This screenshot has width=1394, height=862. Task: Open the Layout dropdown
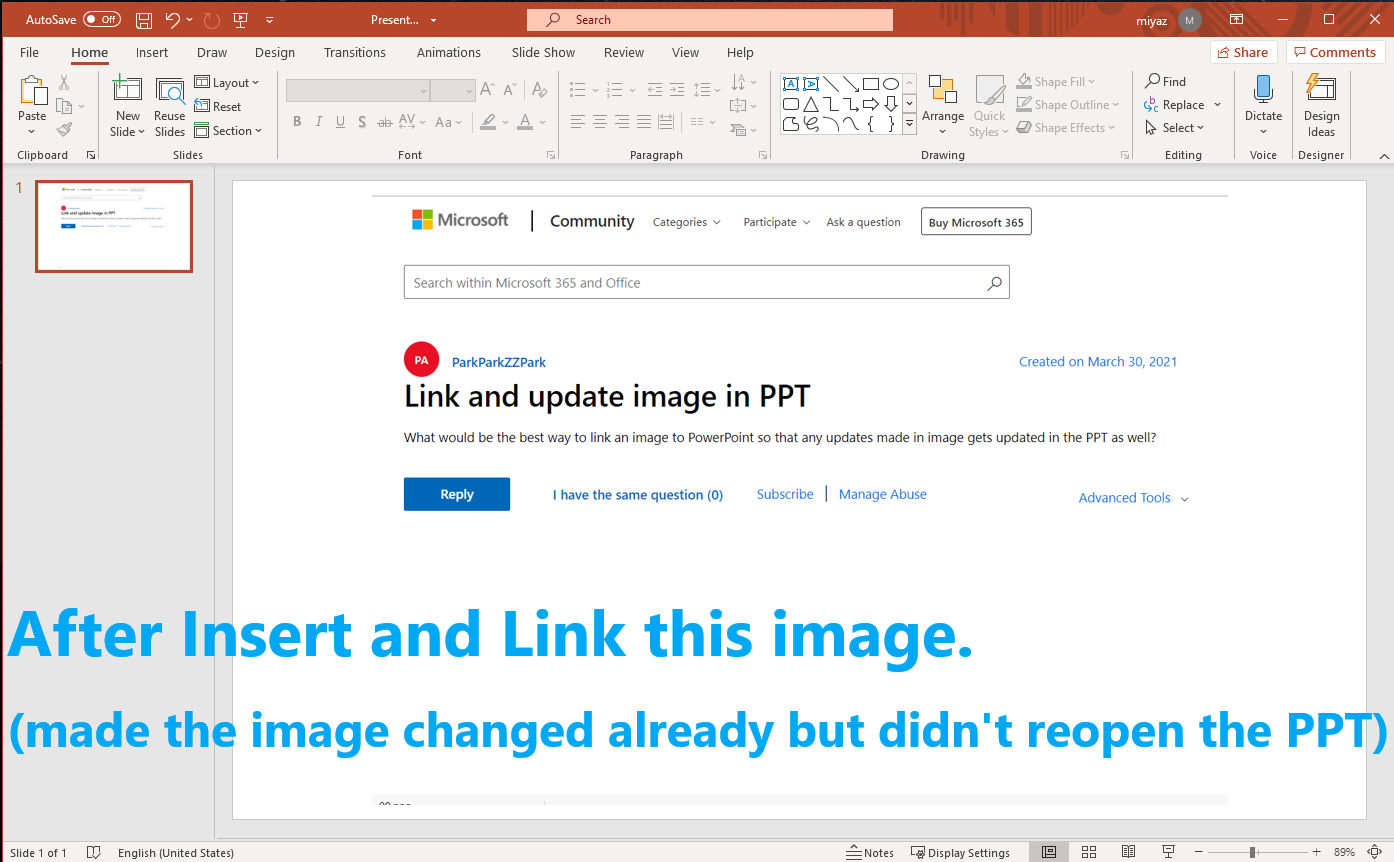pyautogui.click(x=227, y=83)
